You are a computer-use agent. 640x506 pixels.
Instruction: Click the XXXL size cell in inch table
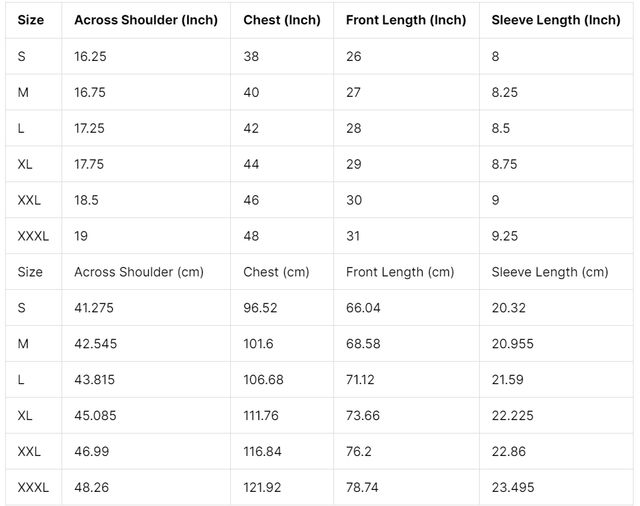33,236
